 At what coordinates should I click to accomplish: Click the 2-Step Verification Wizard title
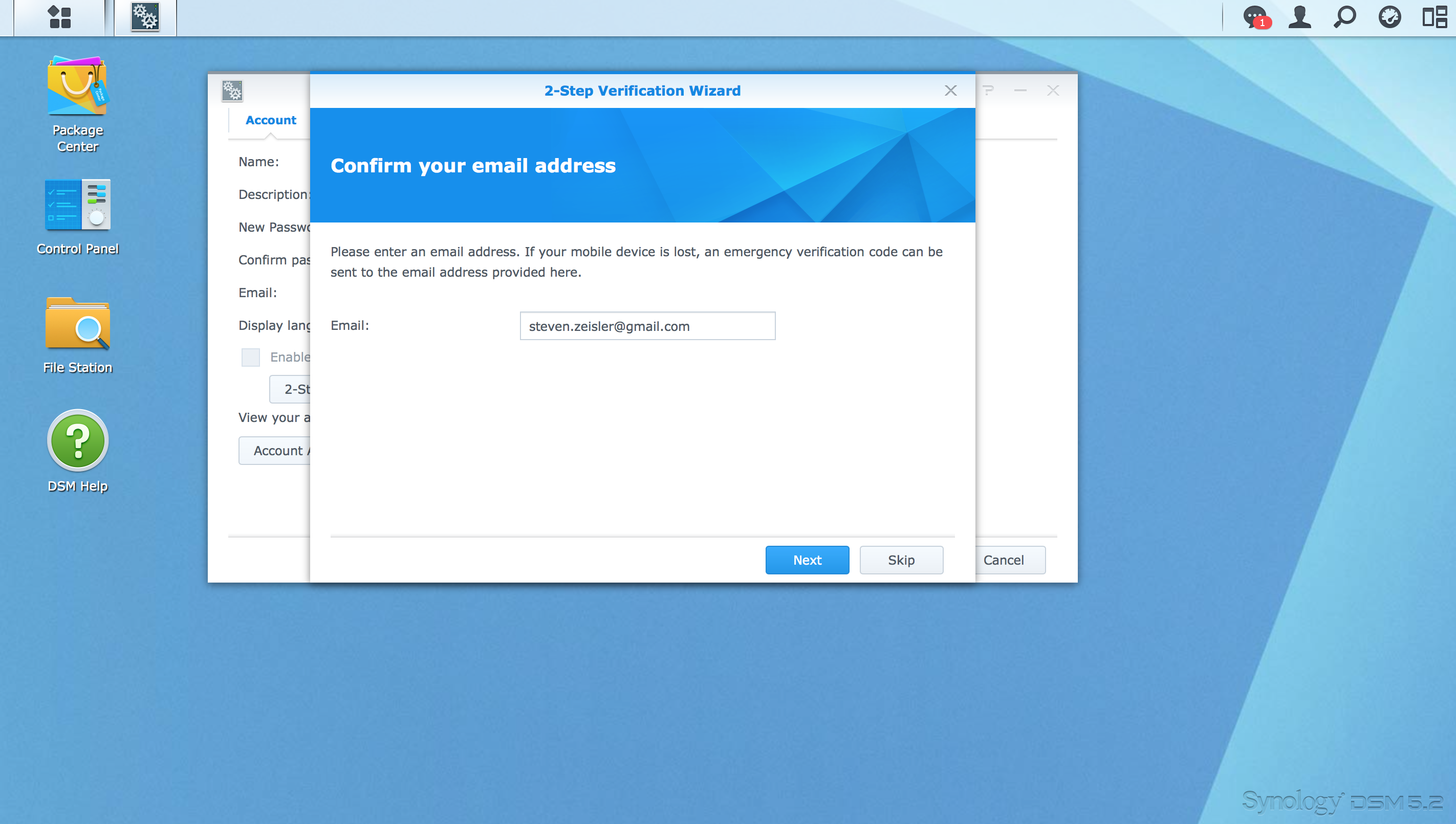pos(642,91)
